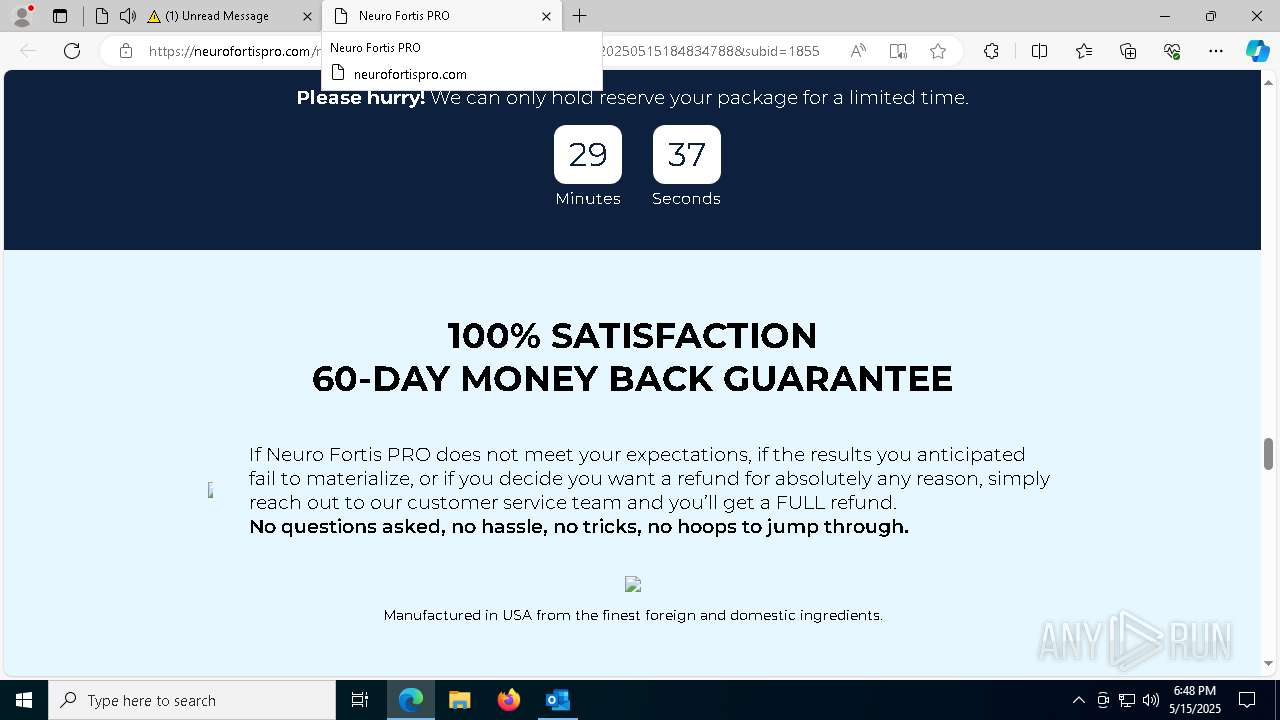Click neurofortispro.com in tab tooltip
Screen dimensions: 1280x720
tap(410, 74)
